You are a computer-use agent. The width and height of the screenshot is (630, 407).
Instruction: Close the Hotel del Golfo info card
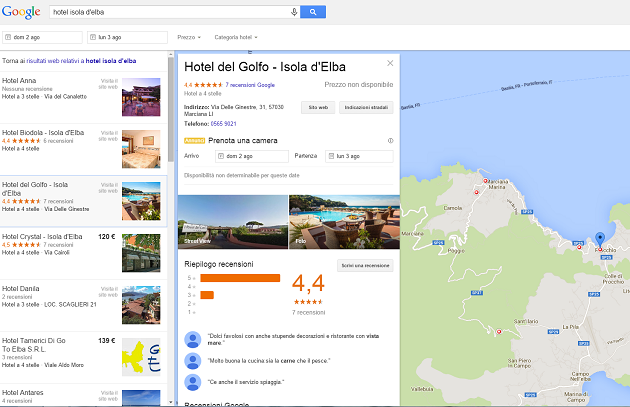[391, 63]
